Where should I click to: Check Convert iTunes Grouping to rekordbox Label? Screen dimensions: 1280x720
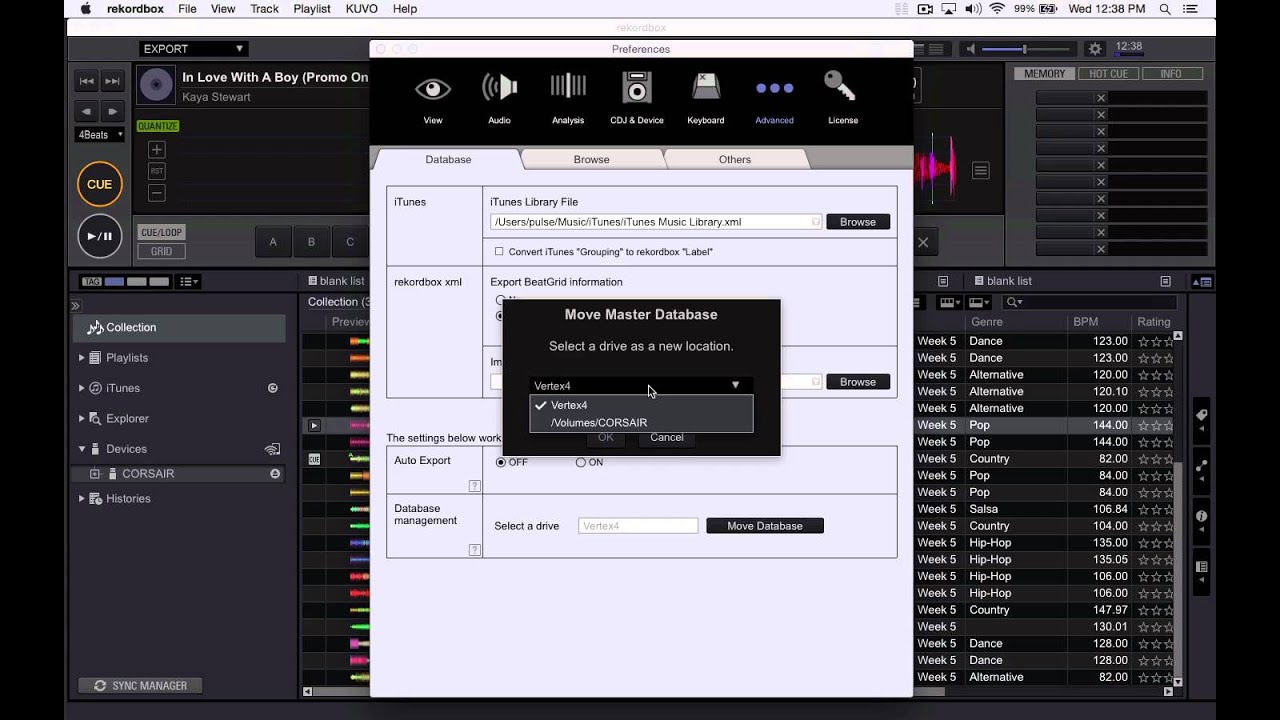(x=499, y=252)
